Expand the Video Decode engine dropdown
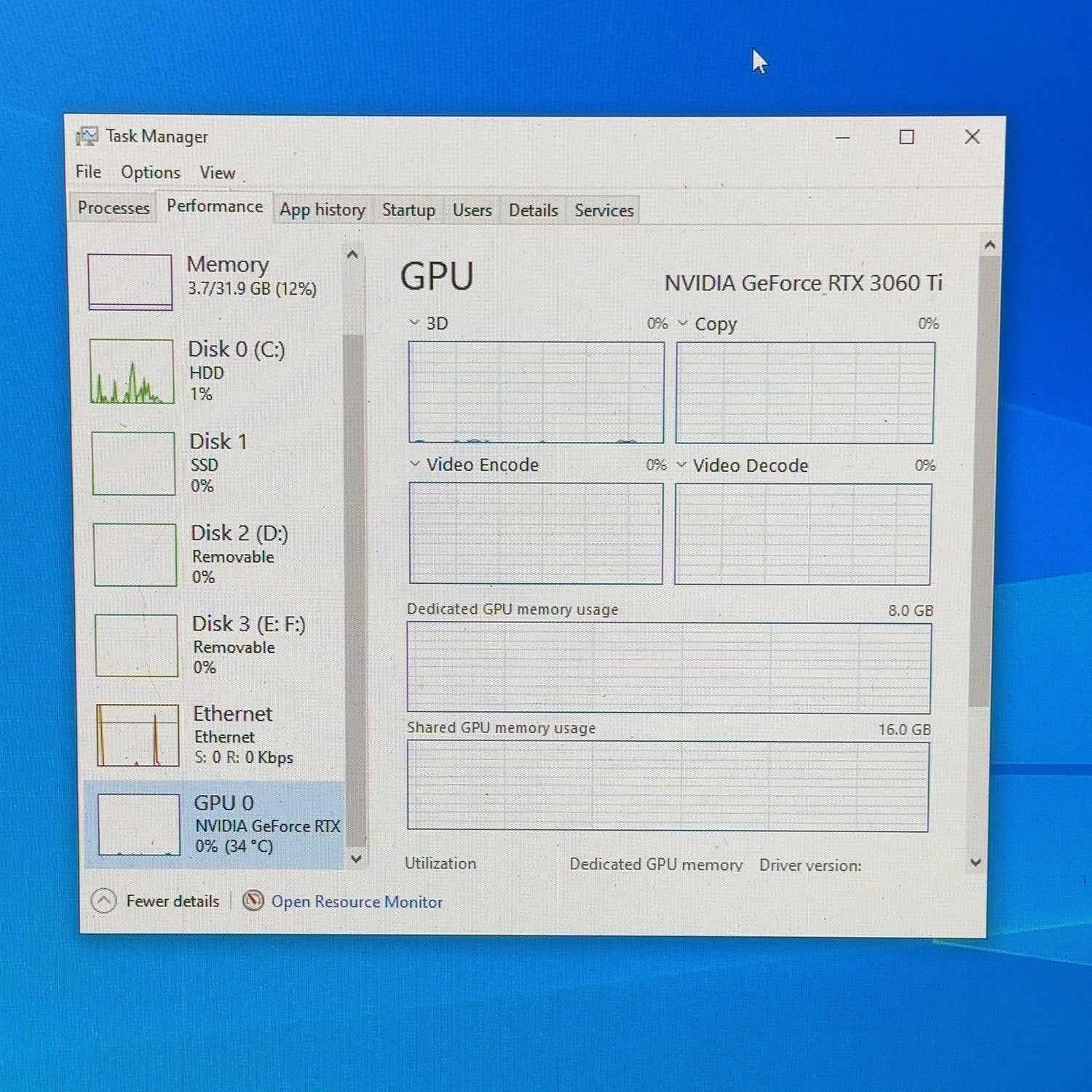The height and width of the screenshot is (1092, 1092). coord(681,464)
